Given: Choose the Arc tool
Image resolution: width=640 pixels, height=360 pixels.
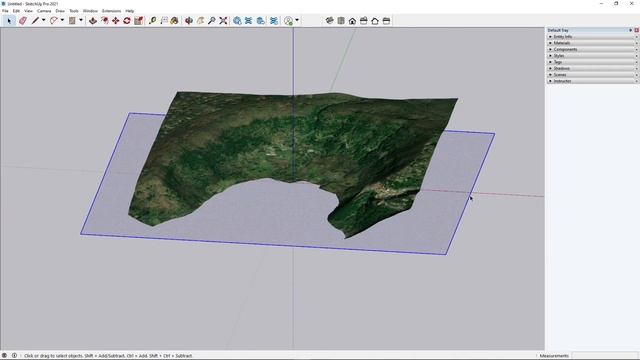Looking at the screenshot, I should click(x=53, y=20).
